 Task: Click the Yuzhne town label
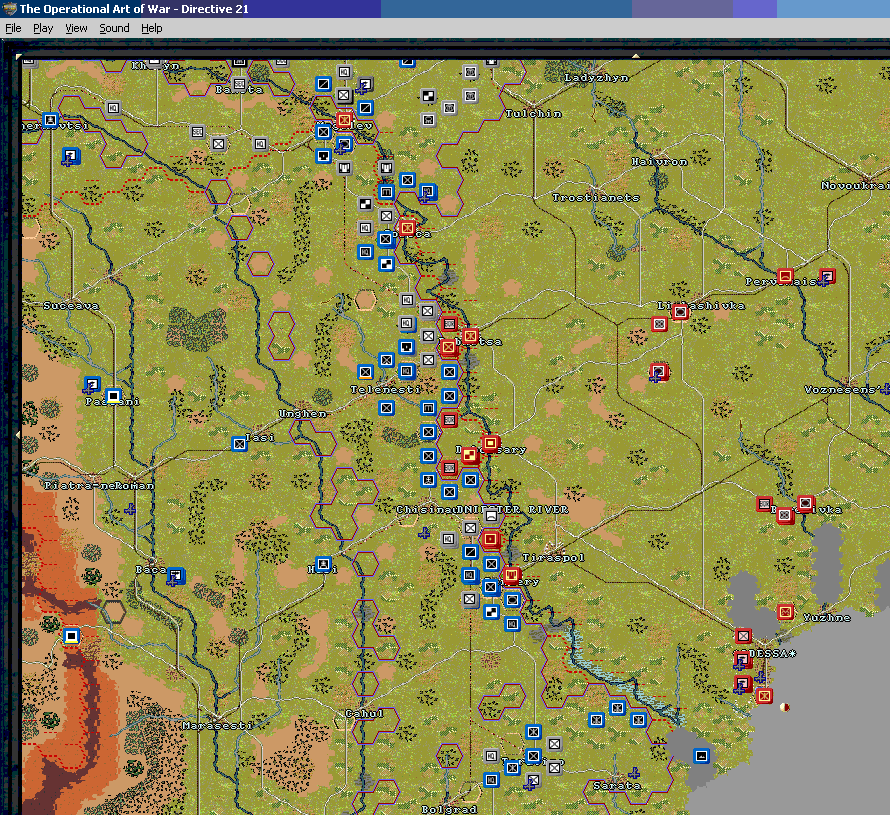(827, 617)
